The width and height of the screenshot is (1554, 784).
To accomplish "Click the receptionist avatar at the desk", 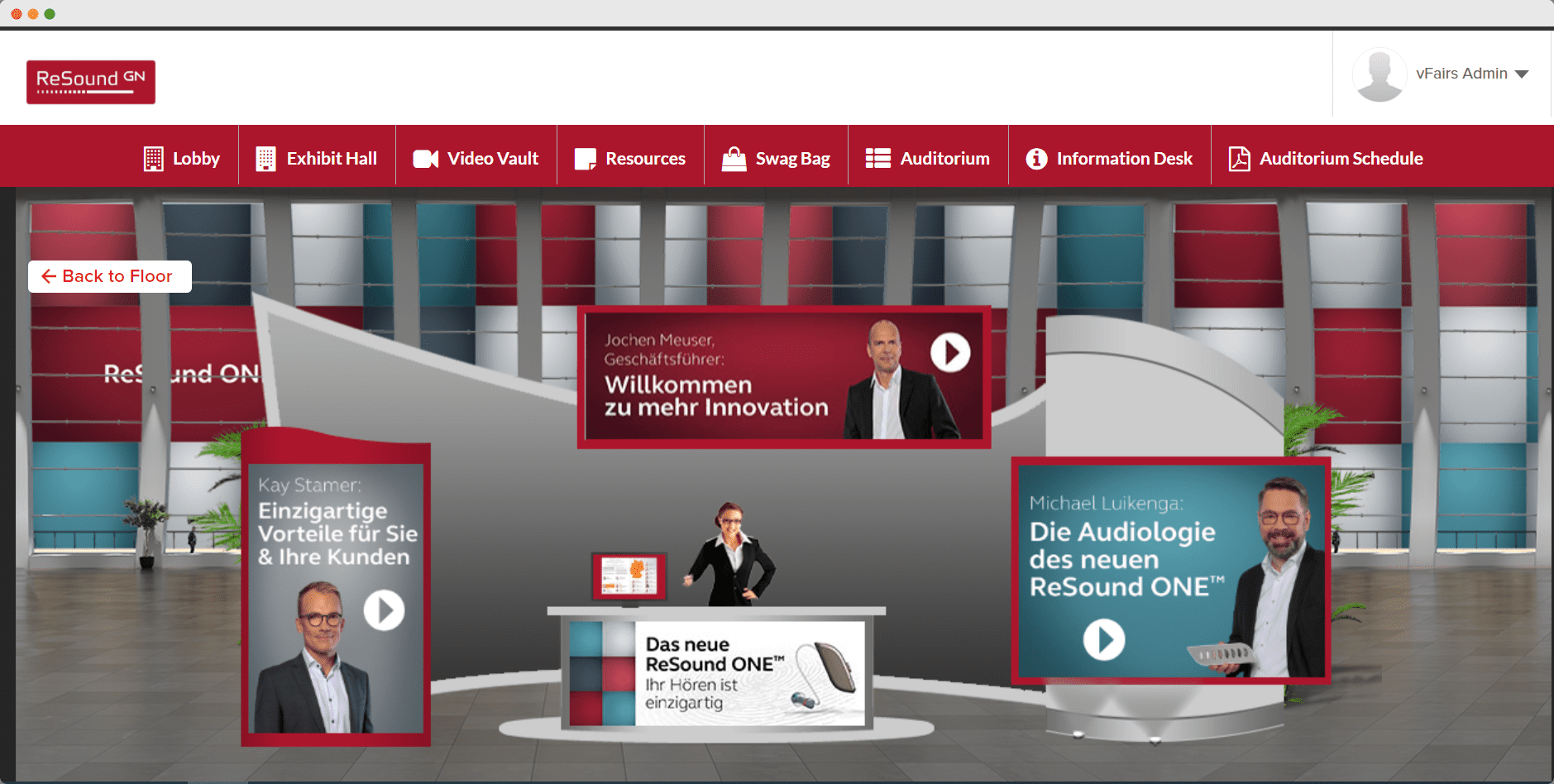I will click(x=731, y=556).
